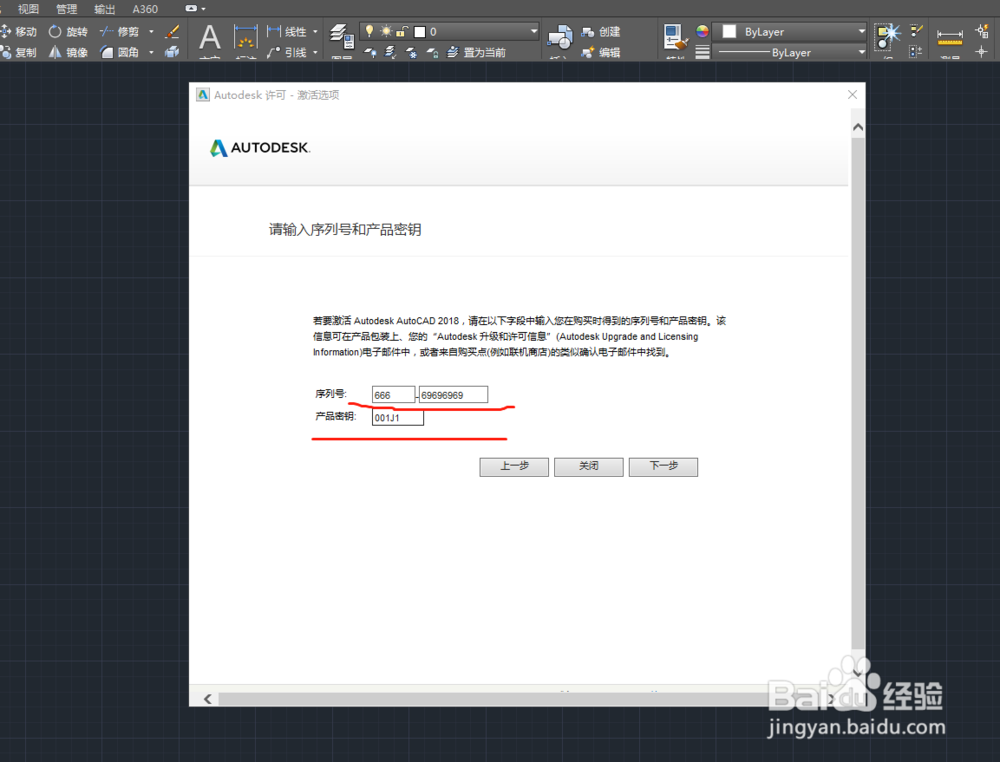This screenshot has width=1000, height=762.
Task: Open the ByLayer color dropdown
Action: coord(862,31)
